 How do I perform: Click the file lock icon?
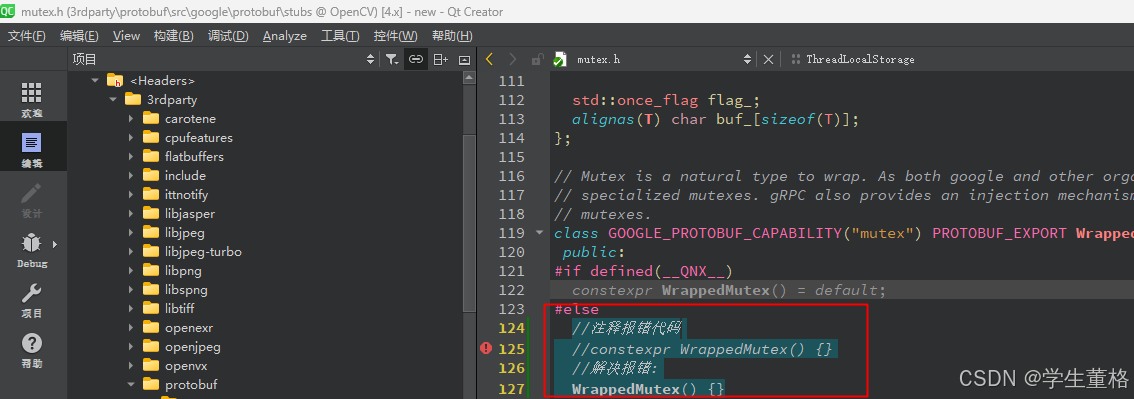[536, 59]
